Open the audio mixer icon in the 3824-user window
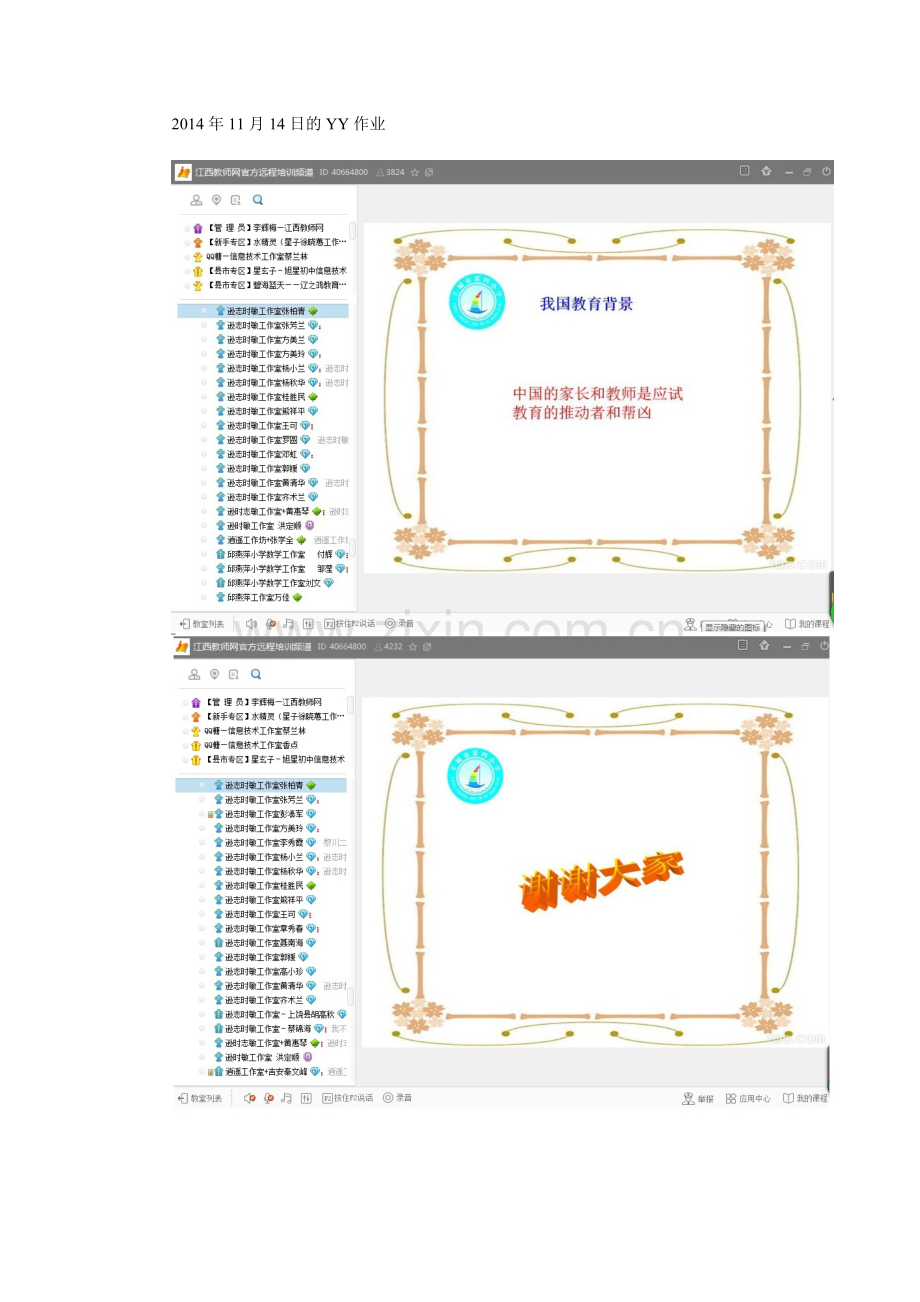920x1302 pixels. pyautogui.click(x=308, y=623)
